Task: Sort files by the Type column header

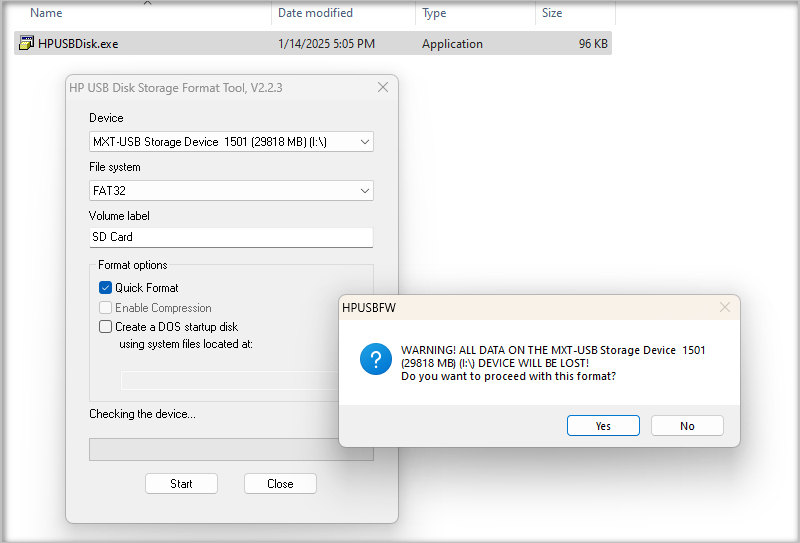Action: coord(434,13)
